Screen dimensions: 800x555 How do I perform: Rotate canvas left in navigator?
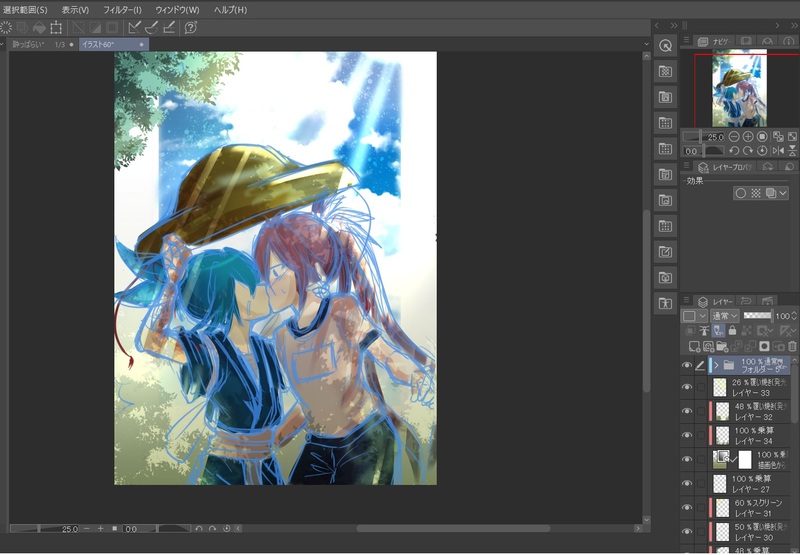click(x=734, y=151)
